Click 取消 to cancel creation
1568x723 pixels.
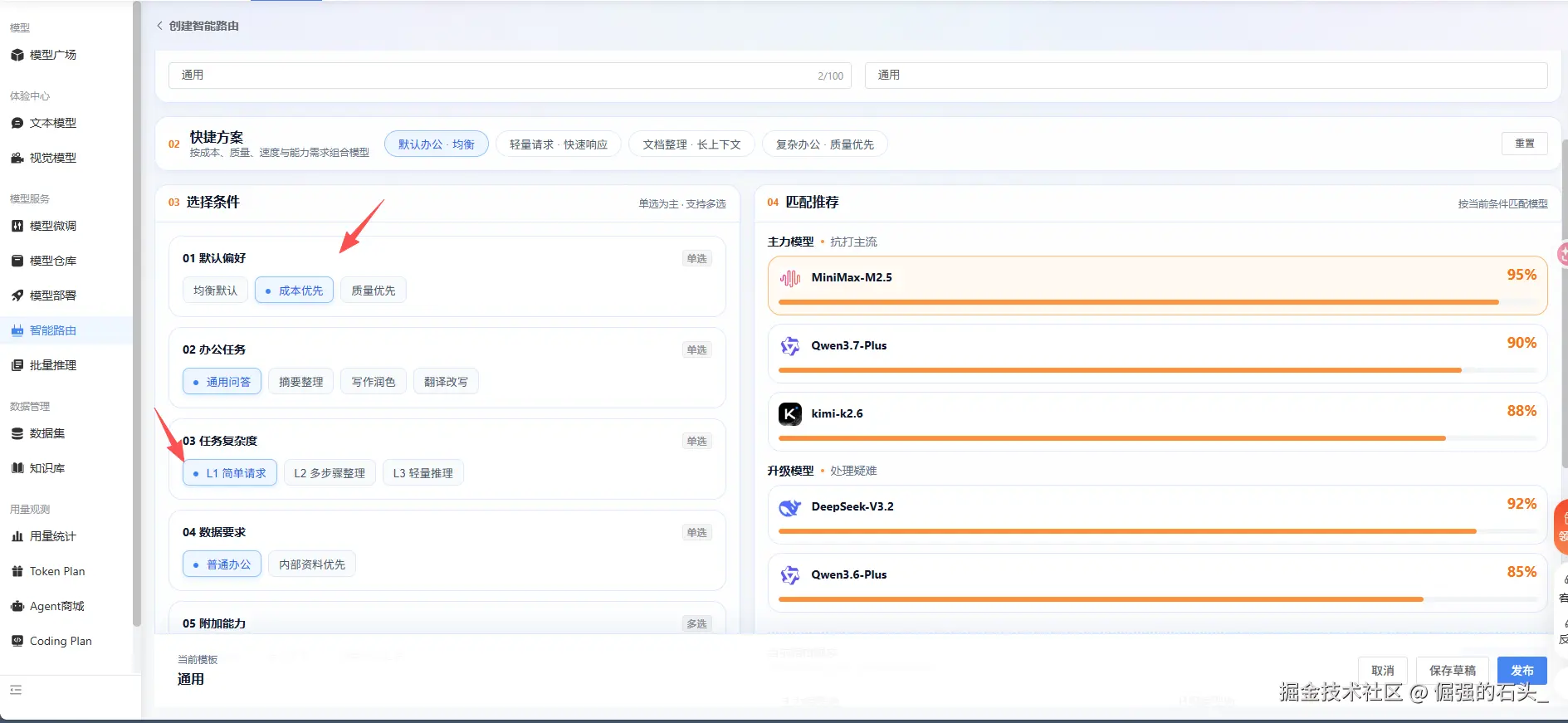pyautogui.click(x=1383, y=671)
